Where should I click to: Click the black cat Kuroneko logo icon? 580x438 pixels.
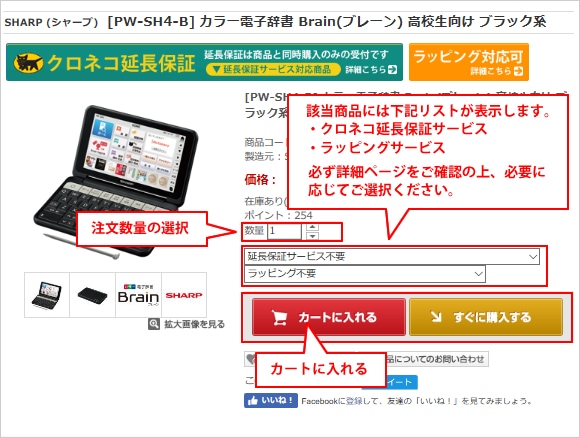coord(28,63)
